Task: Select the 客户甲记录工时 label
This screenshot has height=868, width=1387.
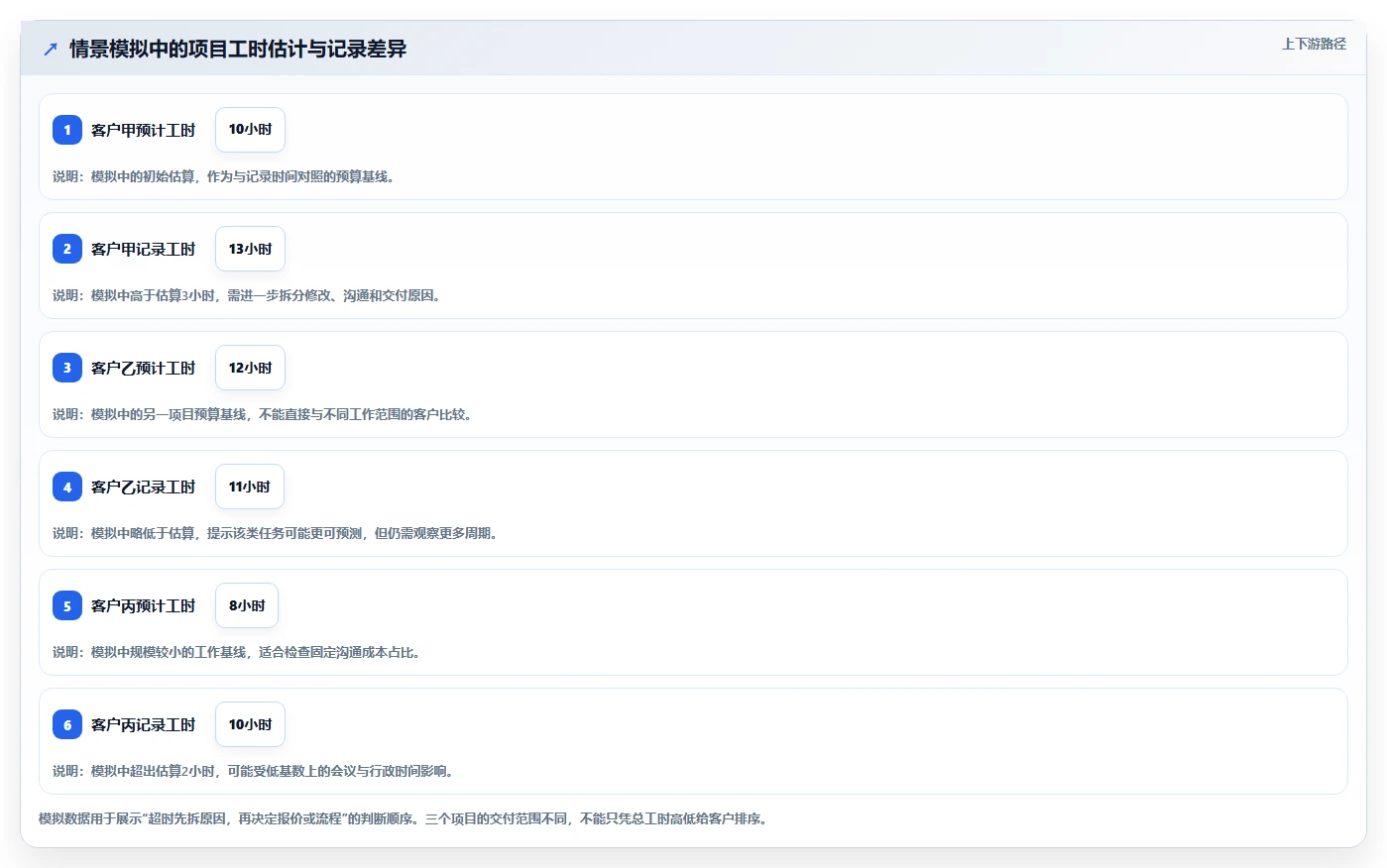Action: click(x=143, y=249)
